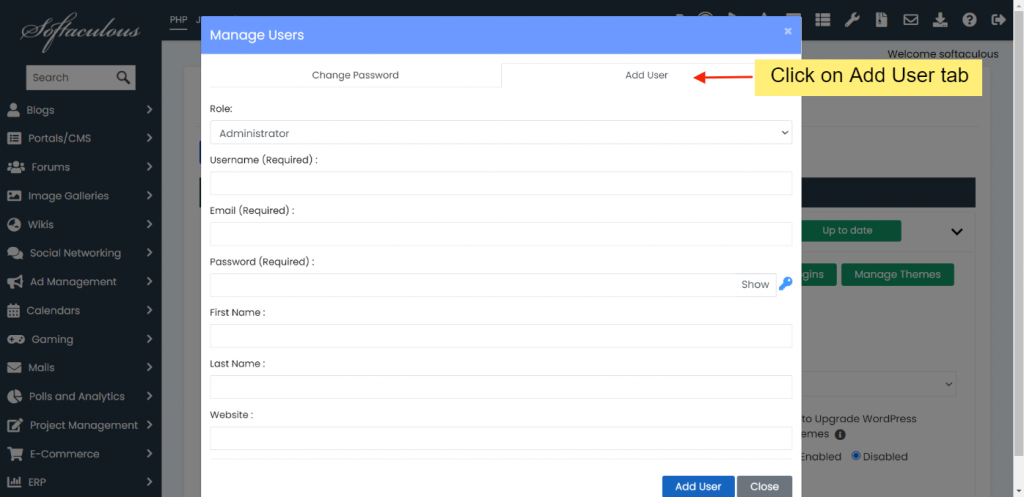Image resolution: width=1024 pixels, height=497 pixels.
Task: Select the Disabled radio button
Action: (x=856, y=456)
